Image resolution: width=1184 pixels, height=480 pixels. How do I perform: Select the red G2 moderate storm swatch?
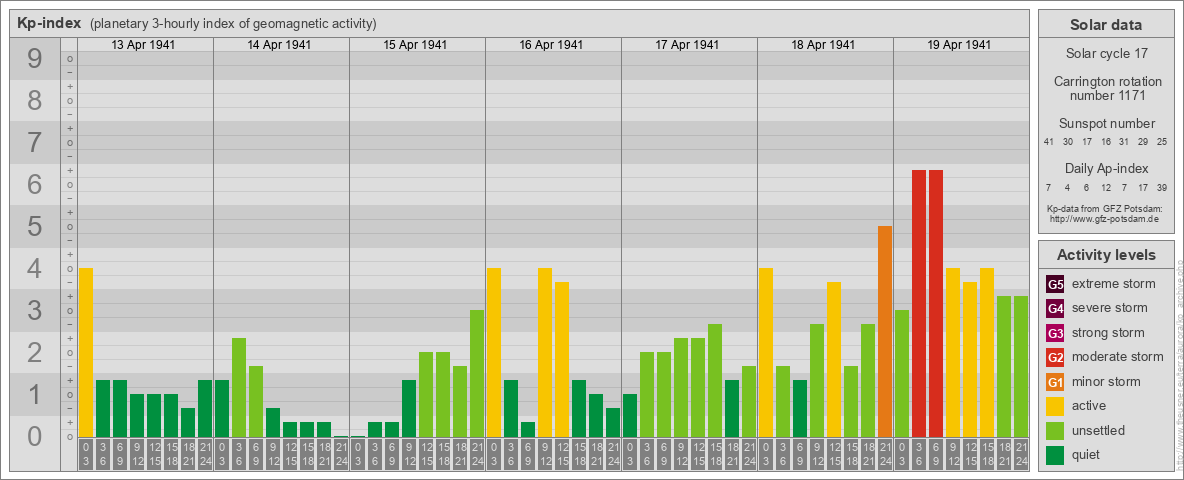point(1055,357)
